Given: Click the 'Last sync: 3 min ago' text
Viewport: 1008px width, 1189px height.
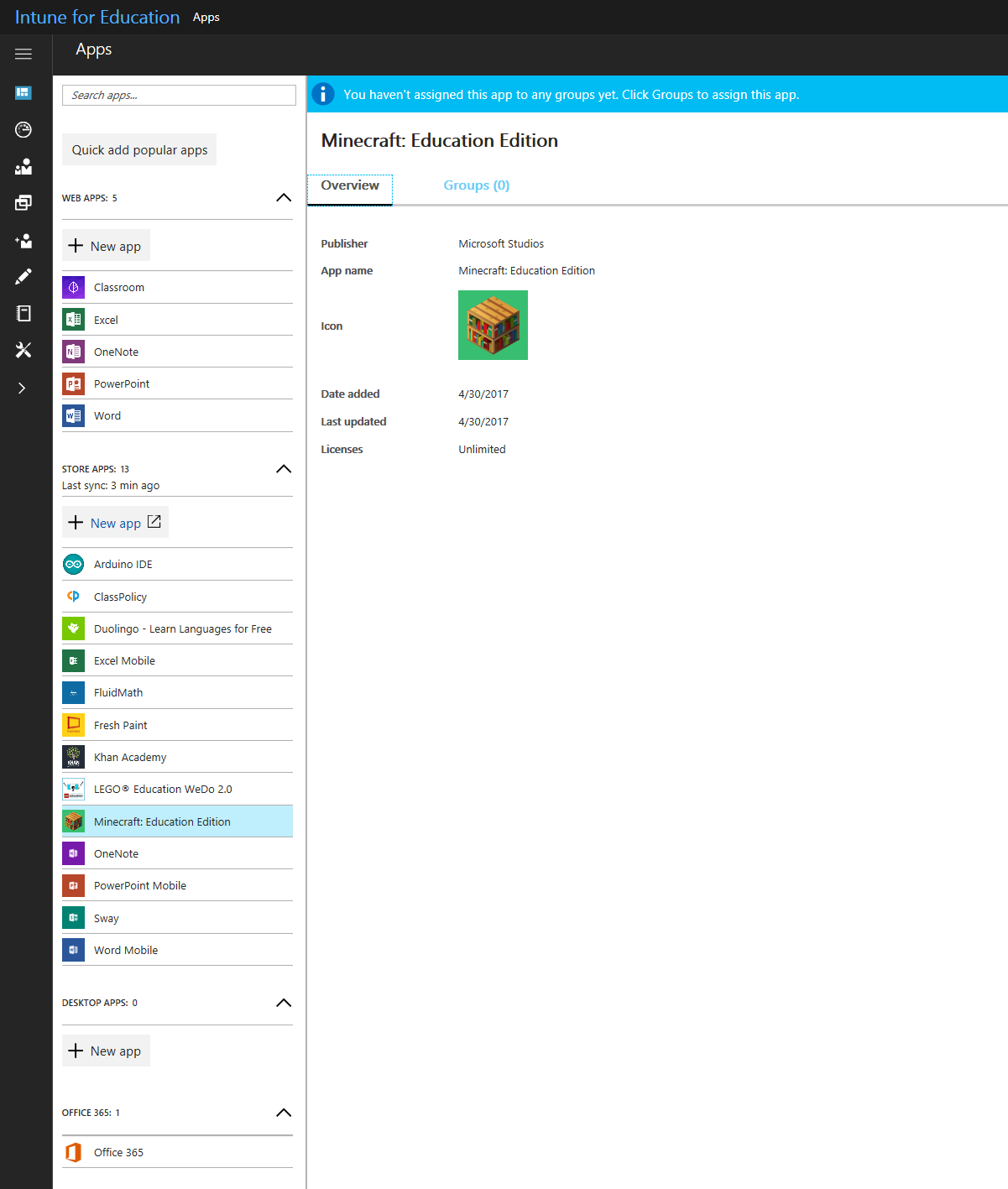Looking at the screenshot, I should (111, 485).
